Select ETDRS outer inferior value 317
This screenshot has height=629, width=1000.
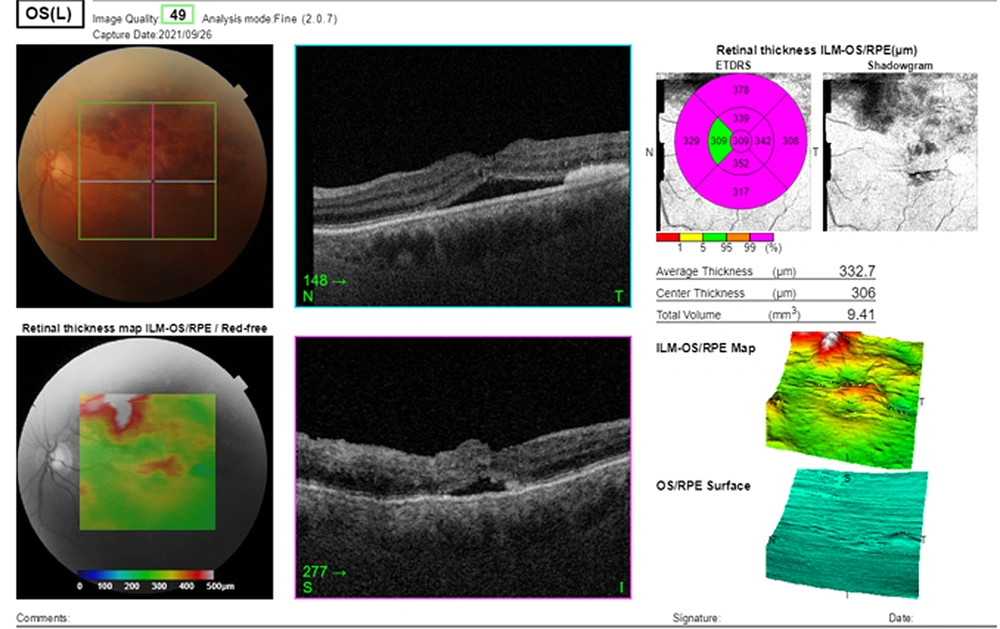point(740,191)
